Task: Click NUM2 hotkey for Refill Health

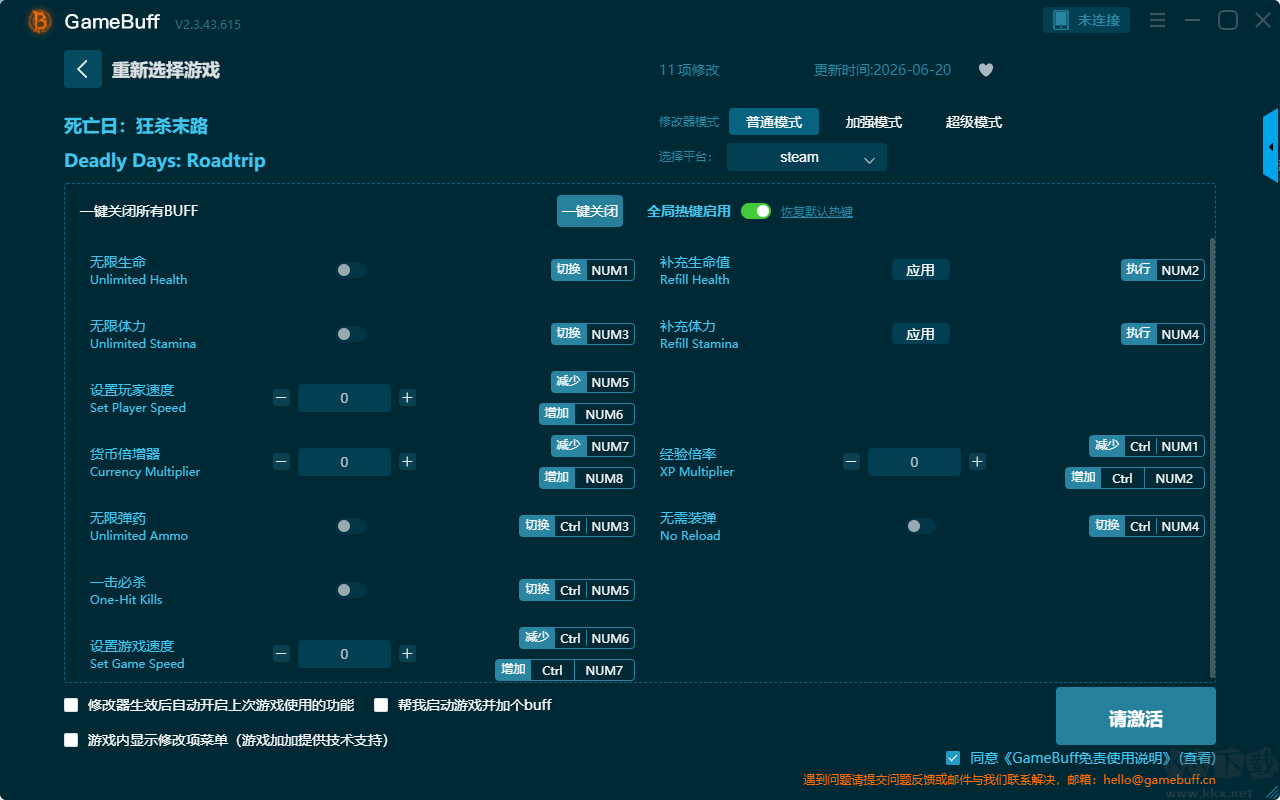Action: (1180, 270)
